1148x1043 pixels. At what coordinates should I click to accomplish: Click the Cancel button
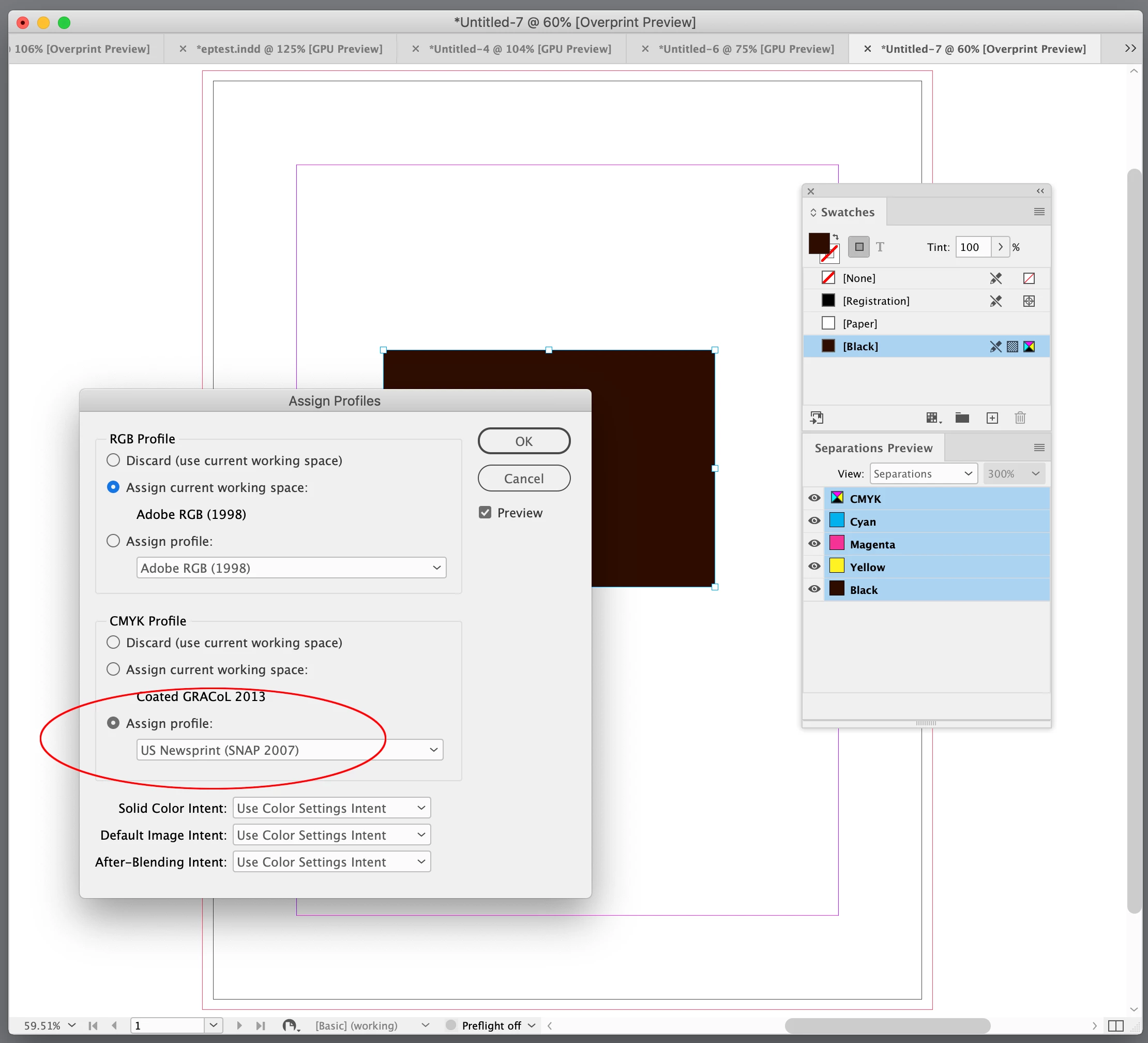coord(523,479)
